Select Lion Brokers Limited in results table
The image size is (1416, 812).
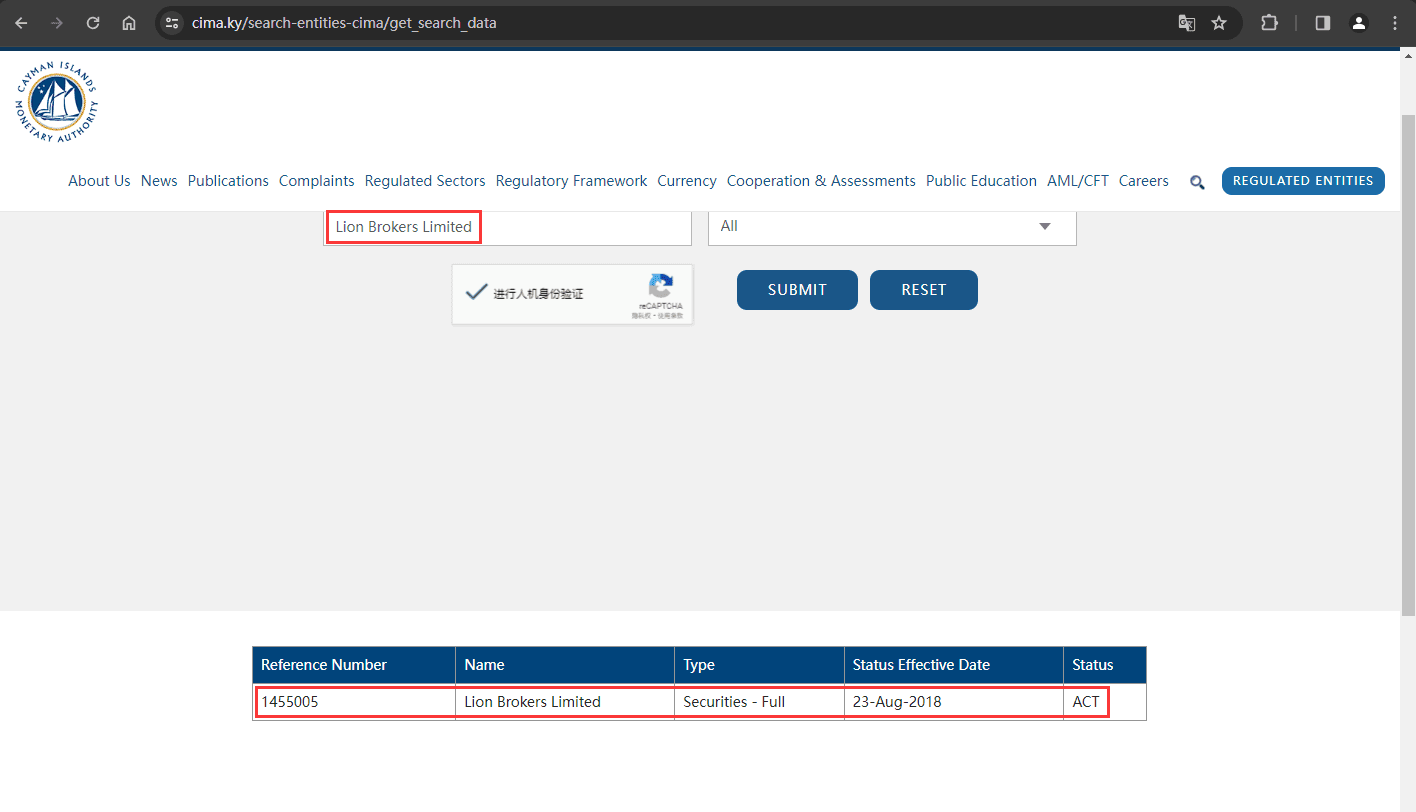[565, 702]
